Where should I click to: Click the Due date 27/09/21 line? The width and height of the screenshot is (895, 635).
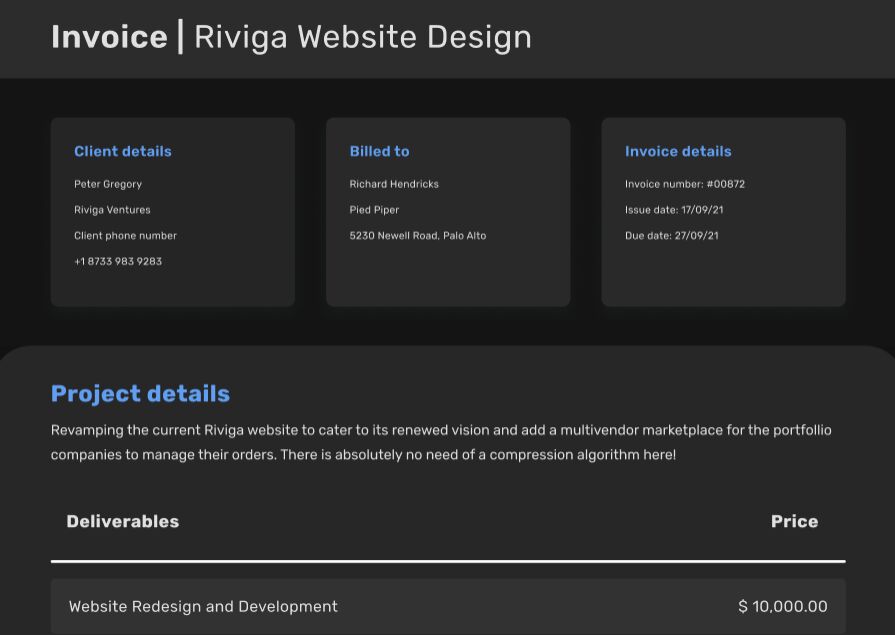(x=672, y=235)
